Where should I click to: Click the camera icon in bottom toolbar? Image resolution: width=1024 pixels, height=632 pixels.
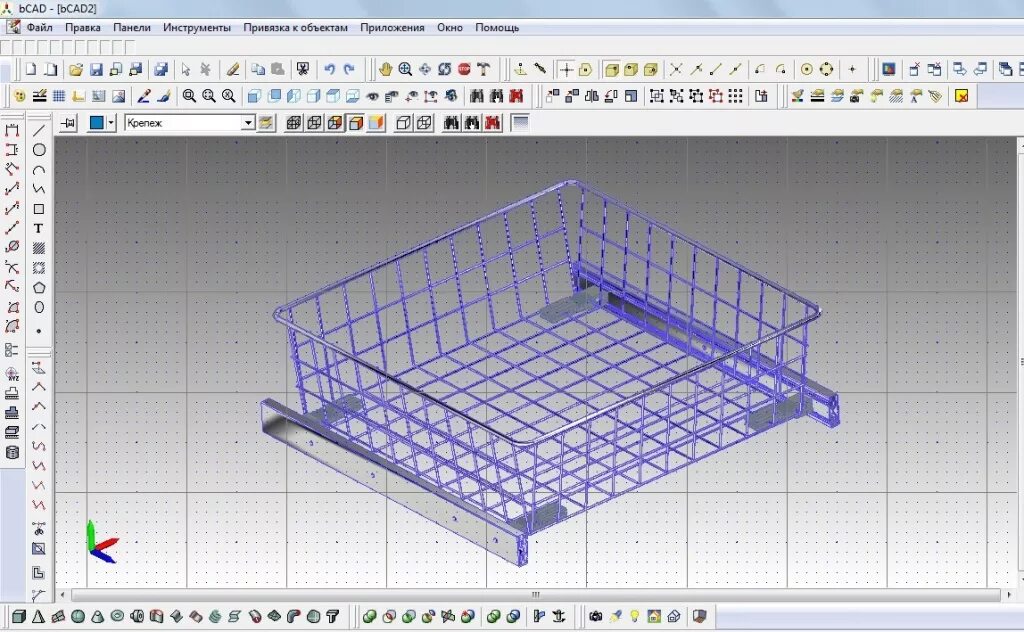[x=596, y=616]
